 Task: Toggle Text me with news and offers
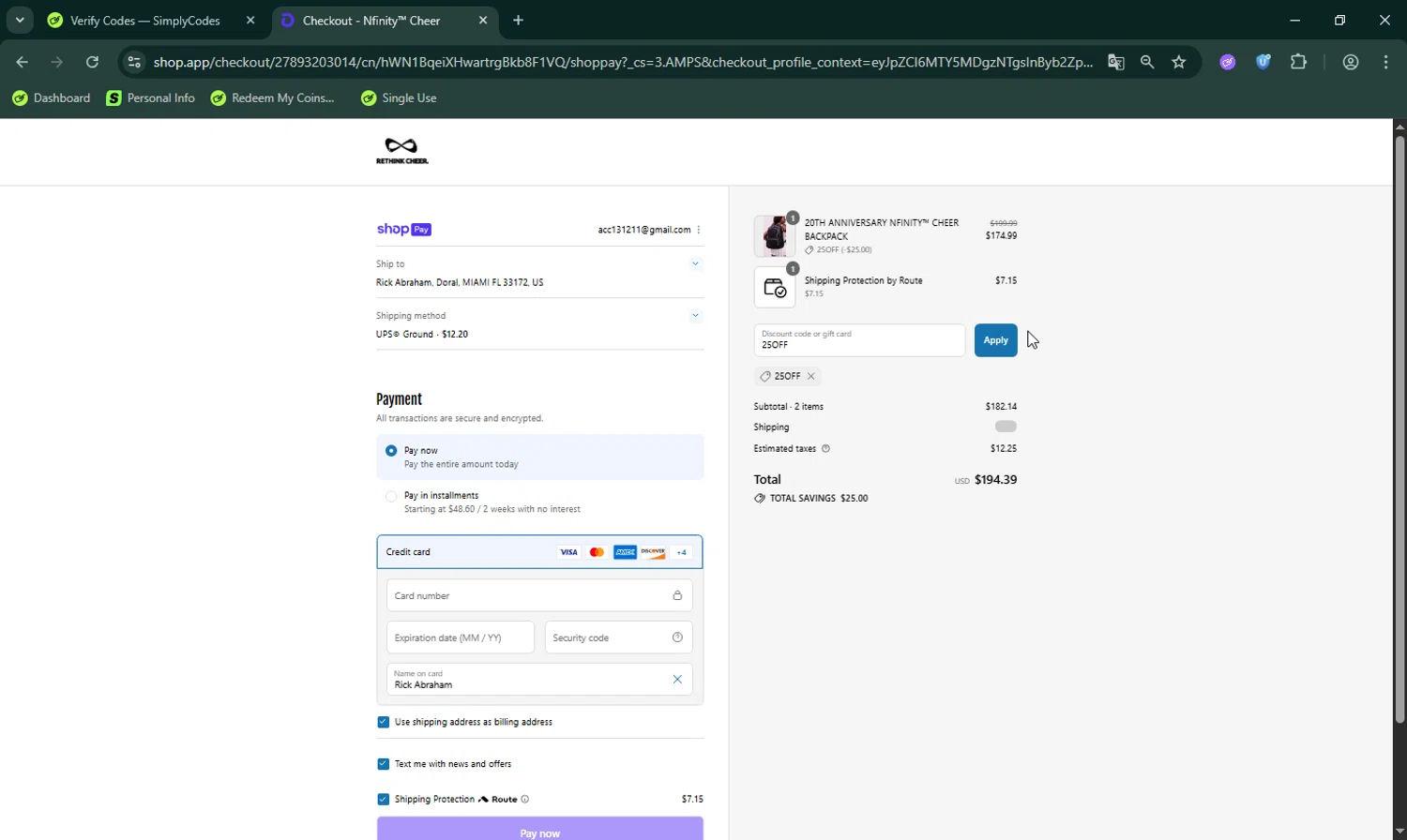tap(383, 764)
